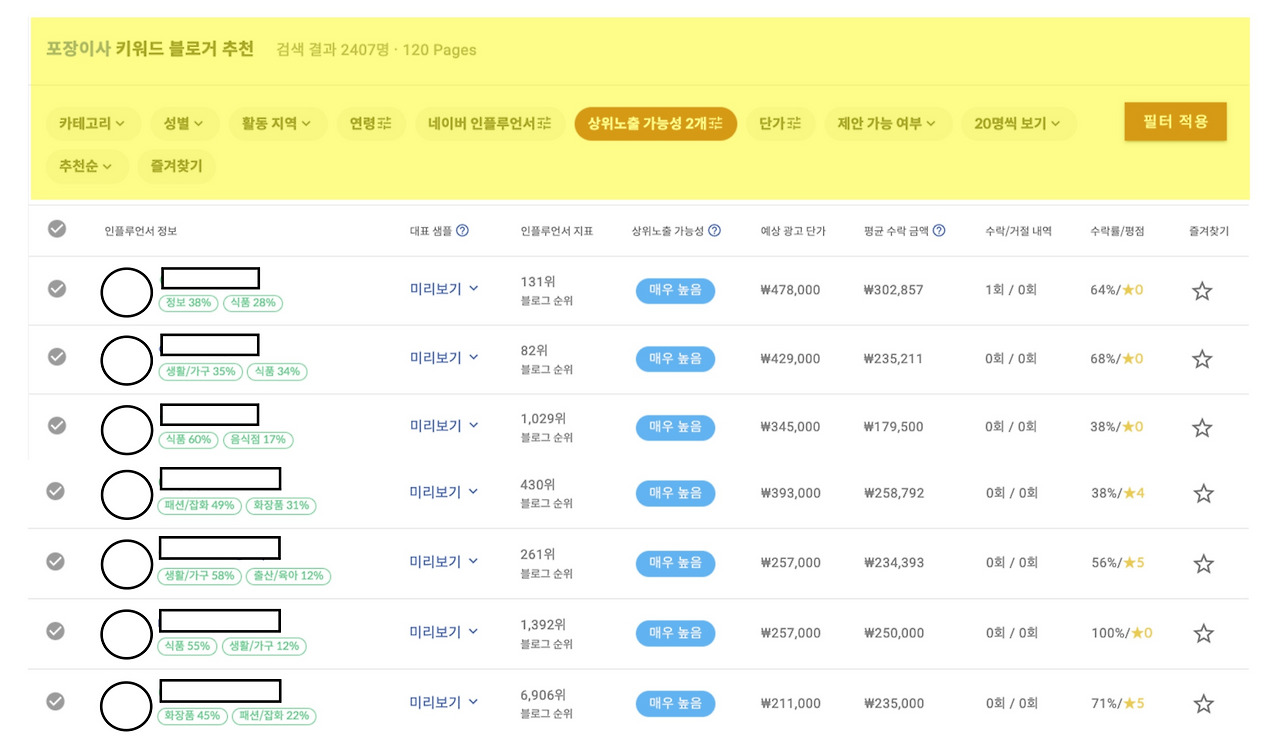Click the 인플루언서 정보 column header
Image resolution: width=1280 pixels, height=744 pixels.
pyautogui.click(x=141, y=231)
